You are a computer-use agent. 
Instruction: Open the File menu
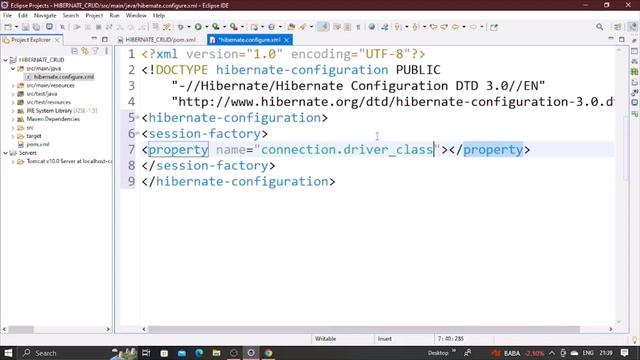7,16
